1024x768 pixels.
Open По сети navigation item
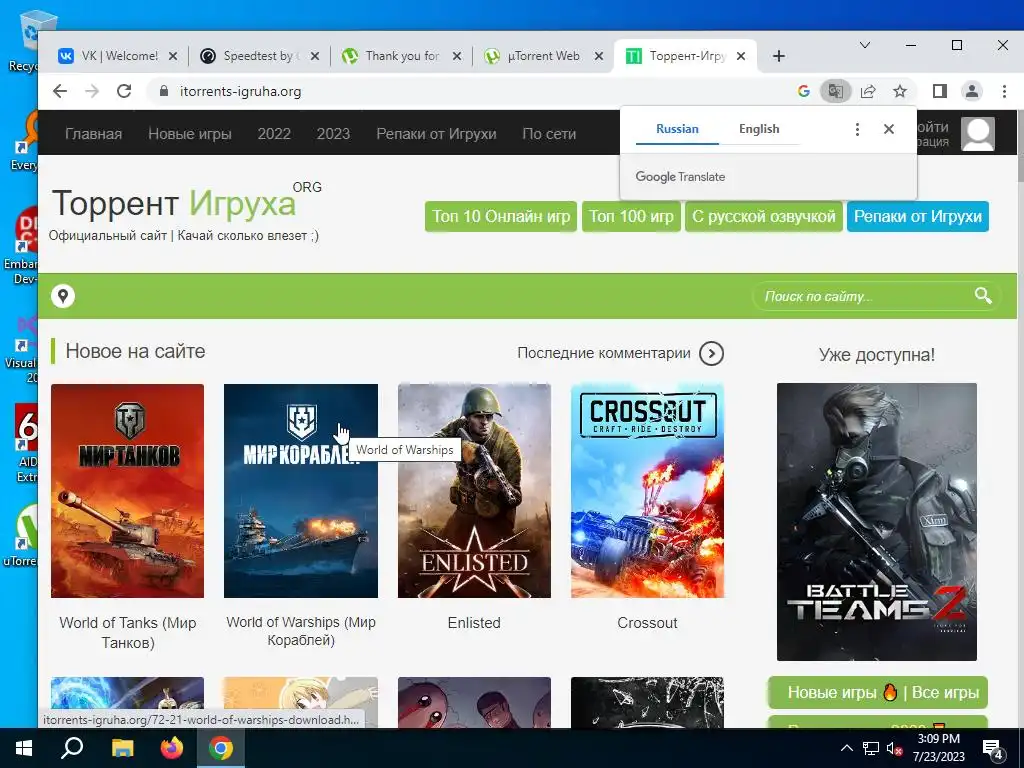pyautogui.click(x=549, y=134)
